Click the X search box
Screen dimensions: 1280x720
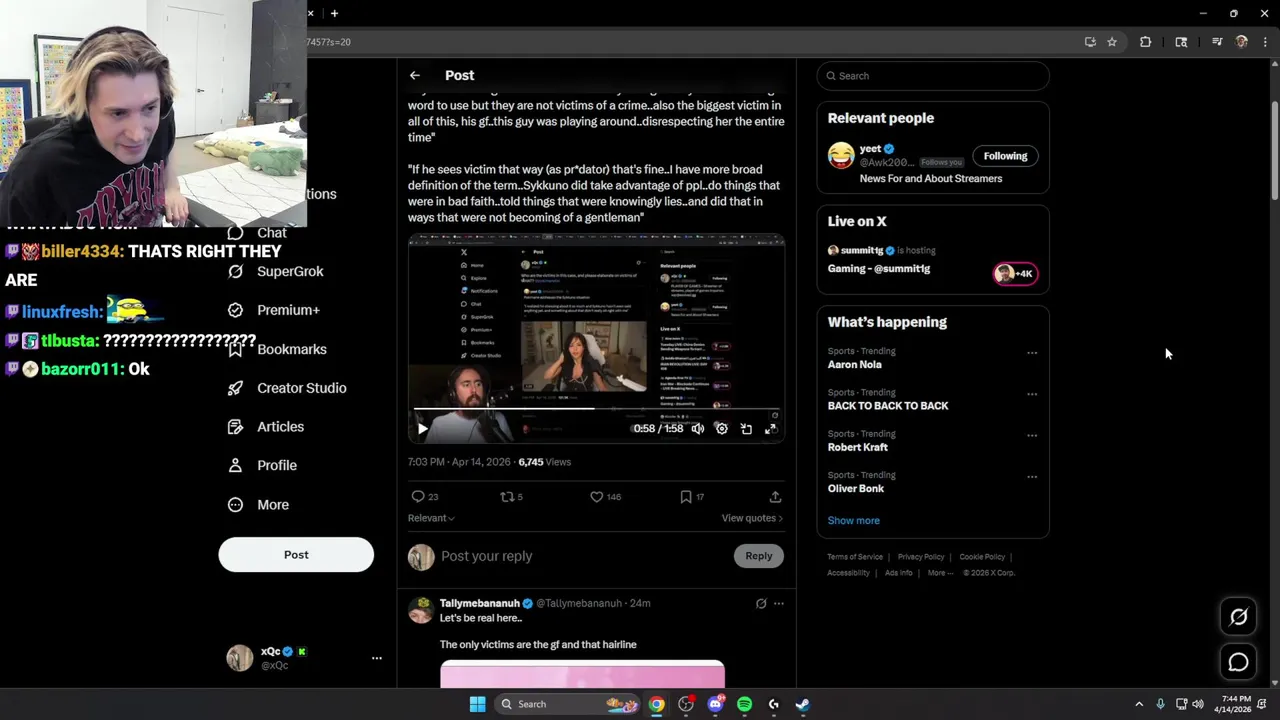tap(933, 76)
